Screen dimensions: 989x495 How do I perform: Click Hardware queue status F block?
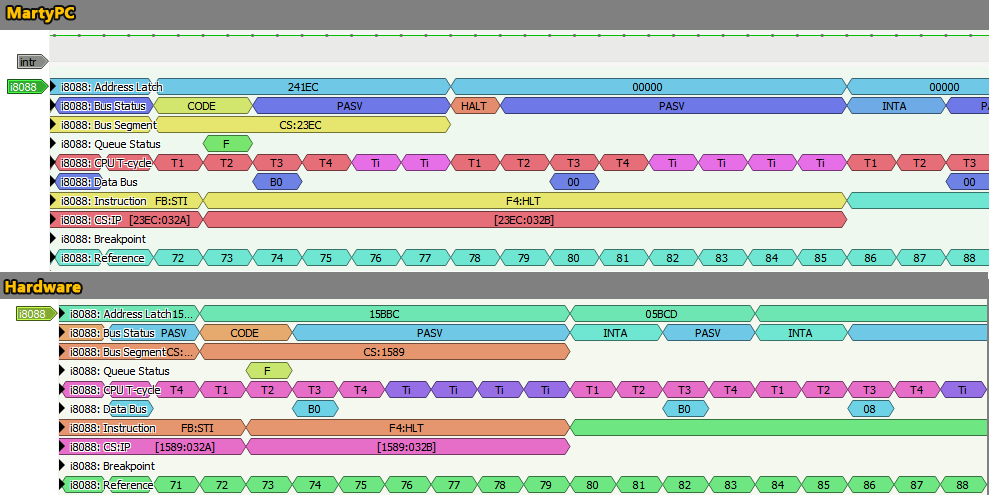click(267, 371)
